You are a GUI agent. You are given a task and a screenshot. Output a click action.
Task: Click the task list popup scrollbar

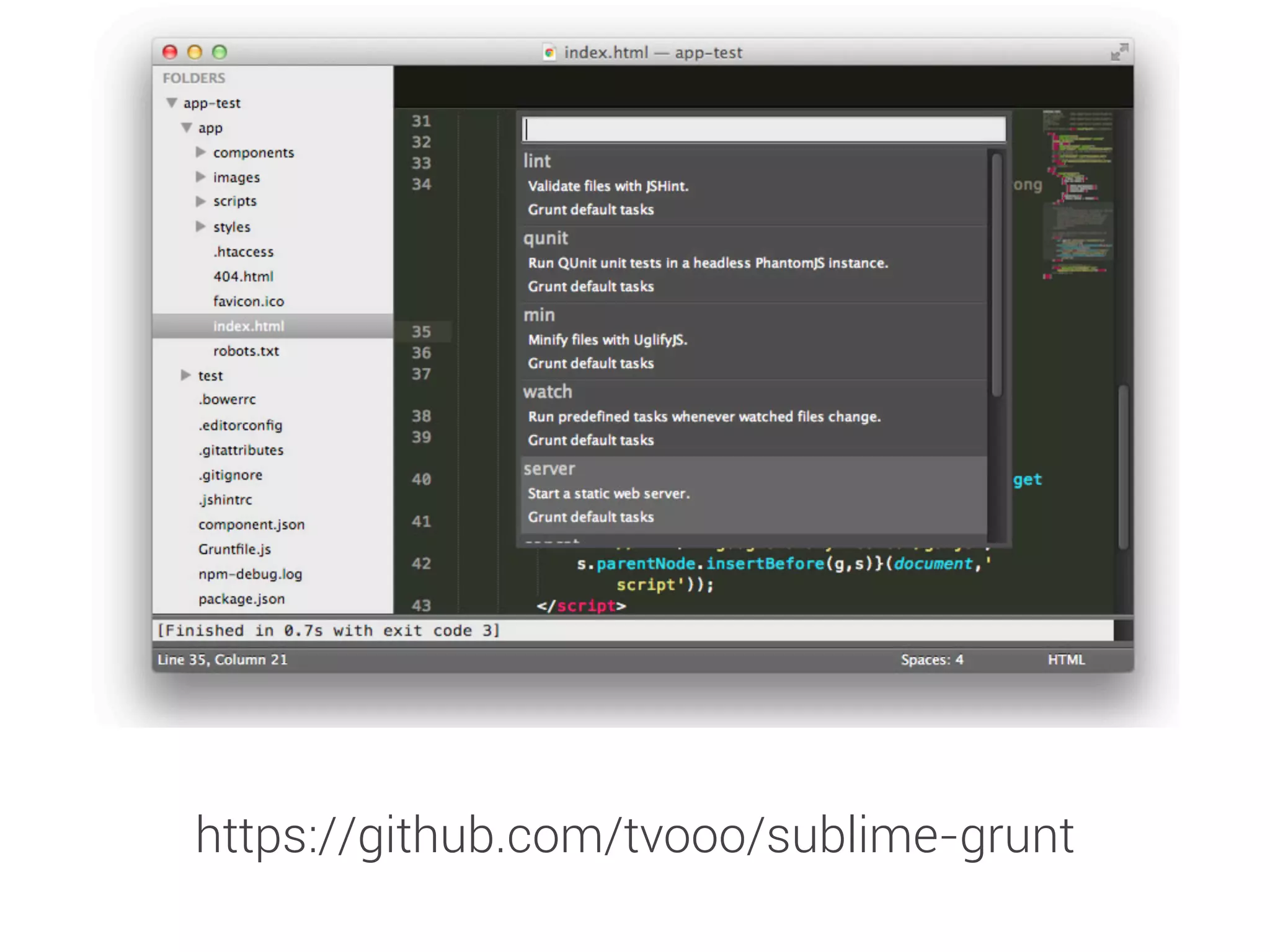(x=997, y=275)
